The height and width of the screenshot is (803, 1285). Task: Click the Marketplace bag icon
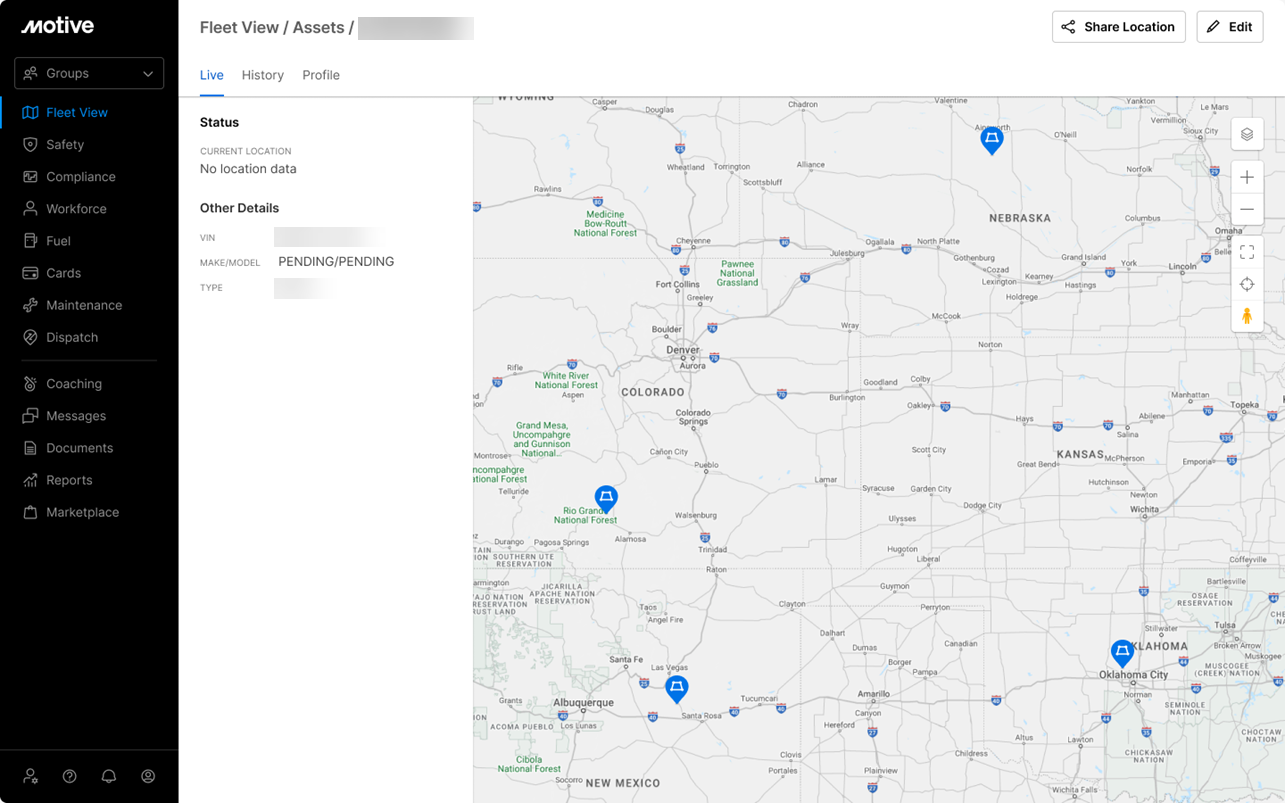[30, 512]
